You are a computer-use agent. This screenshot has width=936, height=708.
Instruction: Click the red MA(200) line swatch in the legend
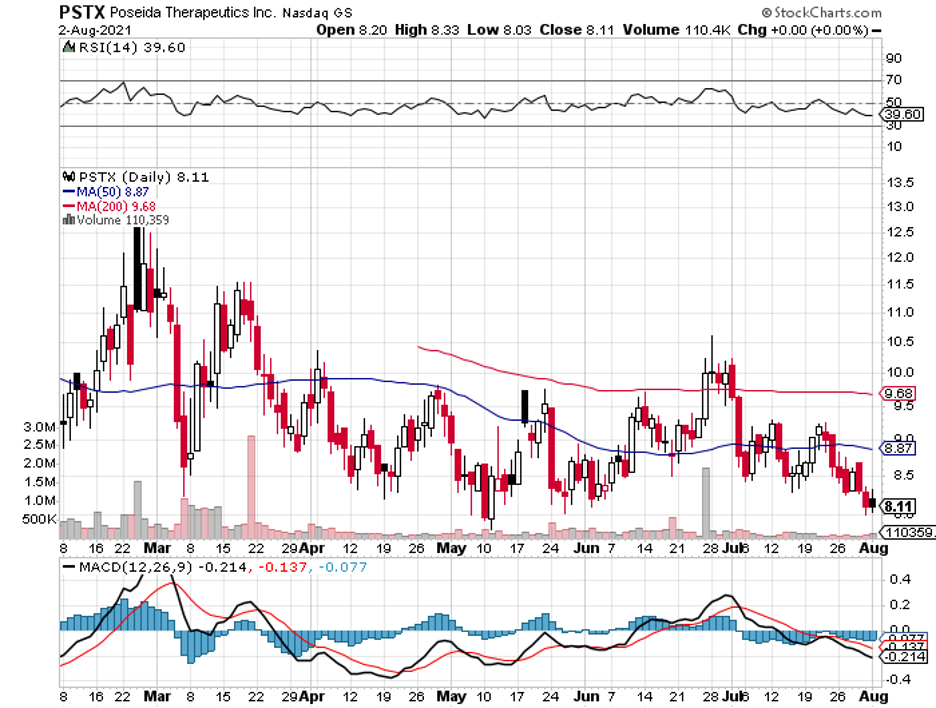(x=68, y=203)
